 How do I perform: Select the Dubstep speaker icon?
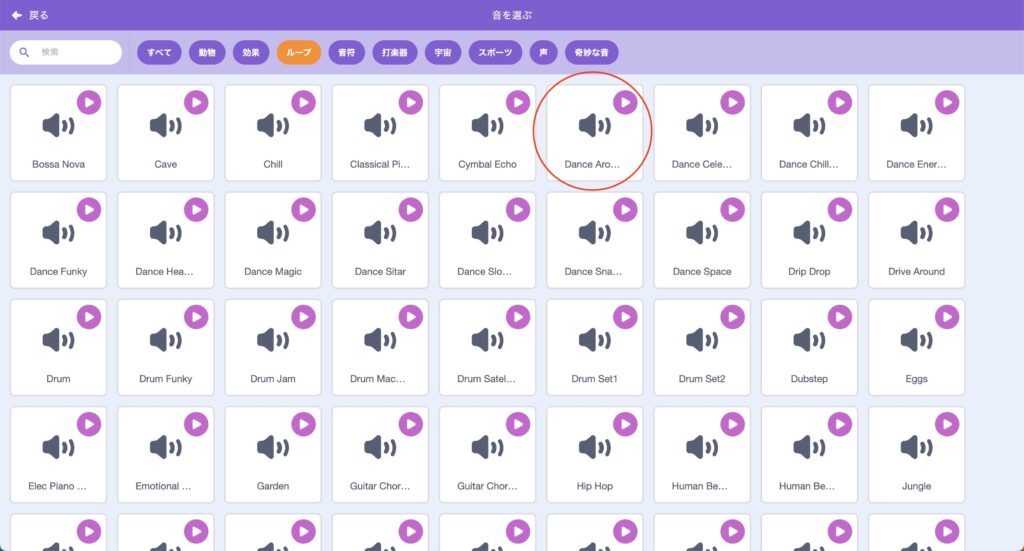809,339
